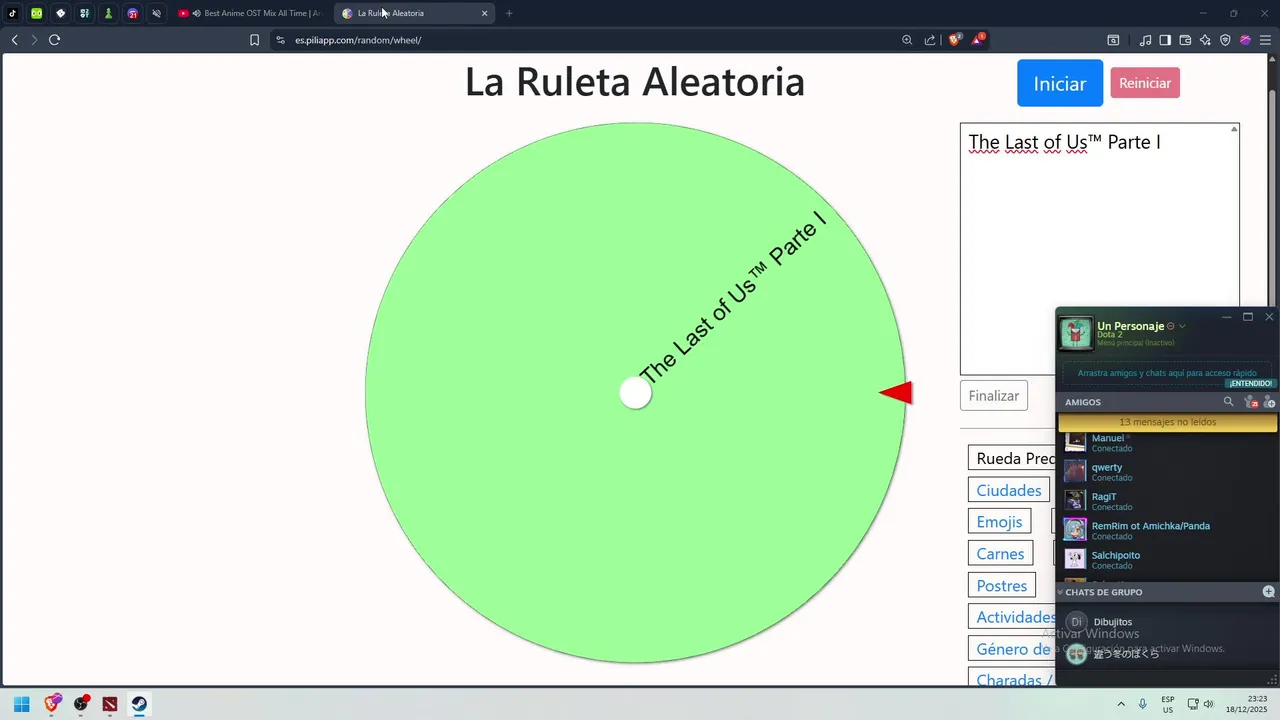Toggle the browser sidebar panel

coord(1165,40)
